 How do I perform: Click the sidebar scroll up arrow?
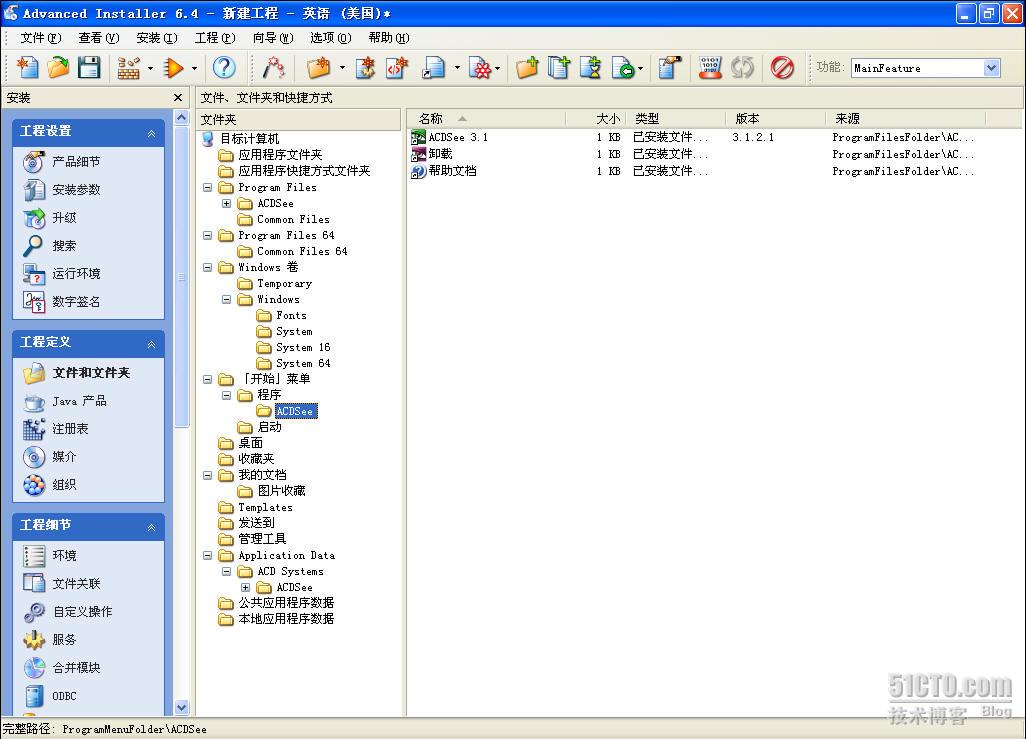pyautogui.click(x=182, y=118)
